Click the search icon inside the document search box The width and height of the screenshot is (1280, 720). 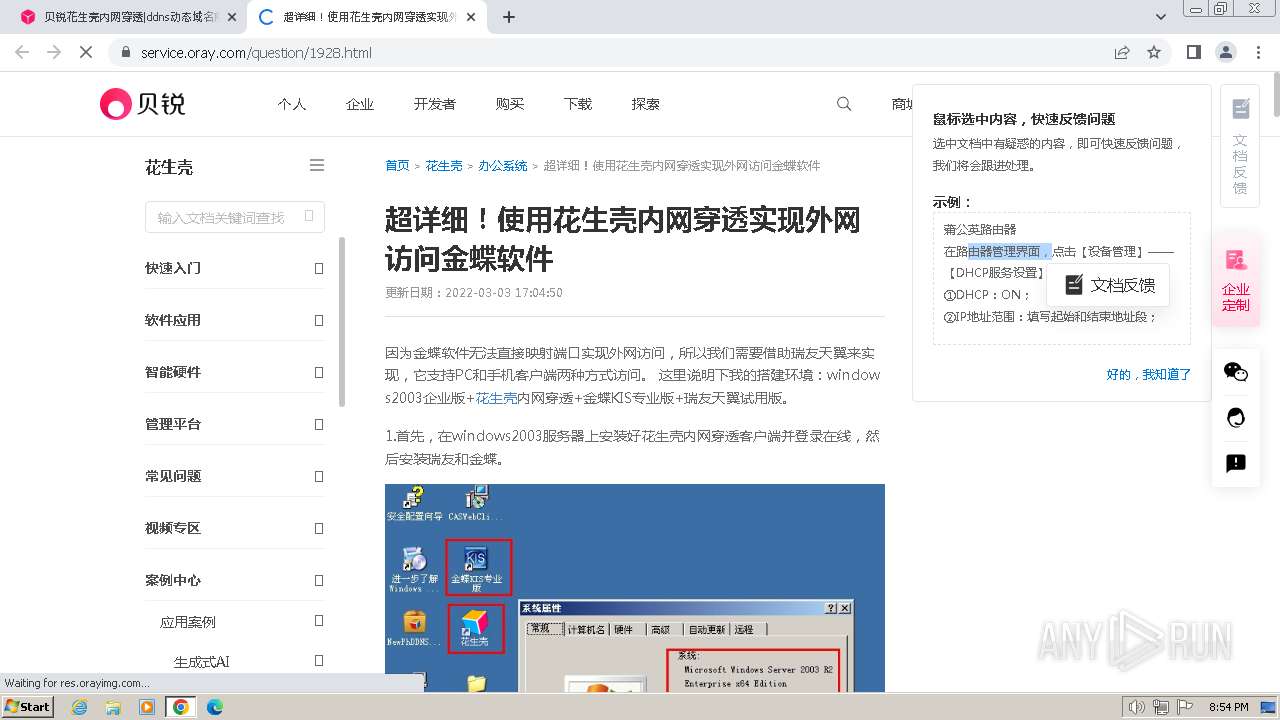[309, 216]
